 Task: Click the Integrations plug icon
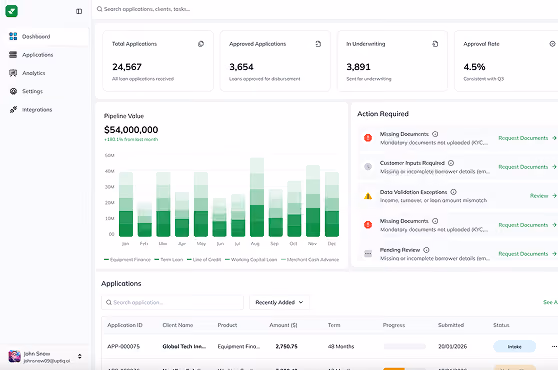click(13, 110)
